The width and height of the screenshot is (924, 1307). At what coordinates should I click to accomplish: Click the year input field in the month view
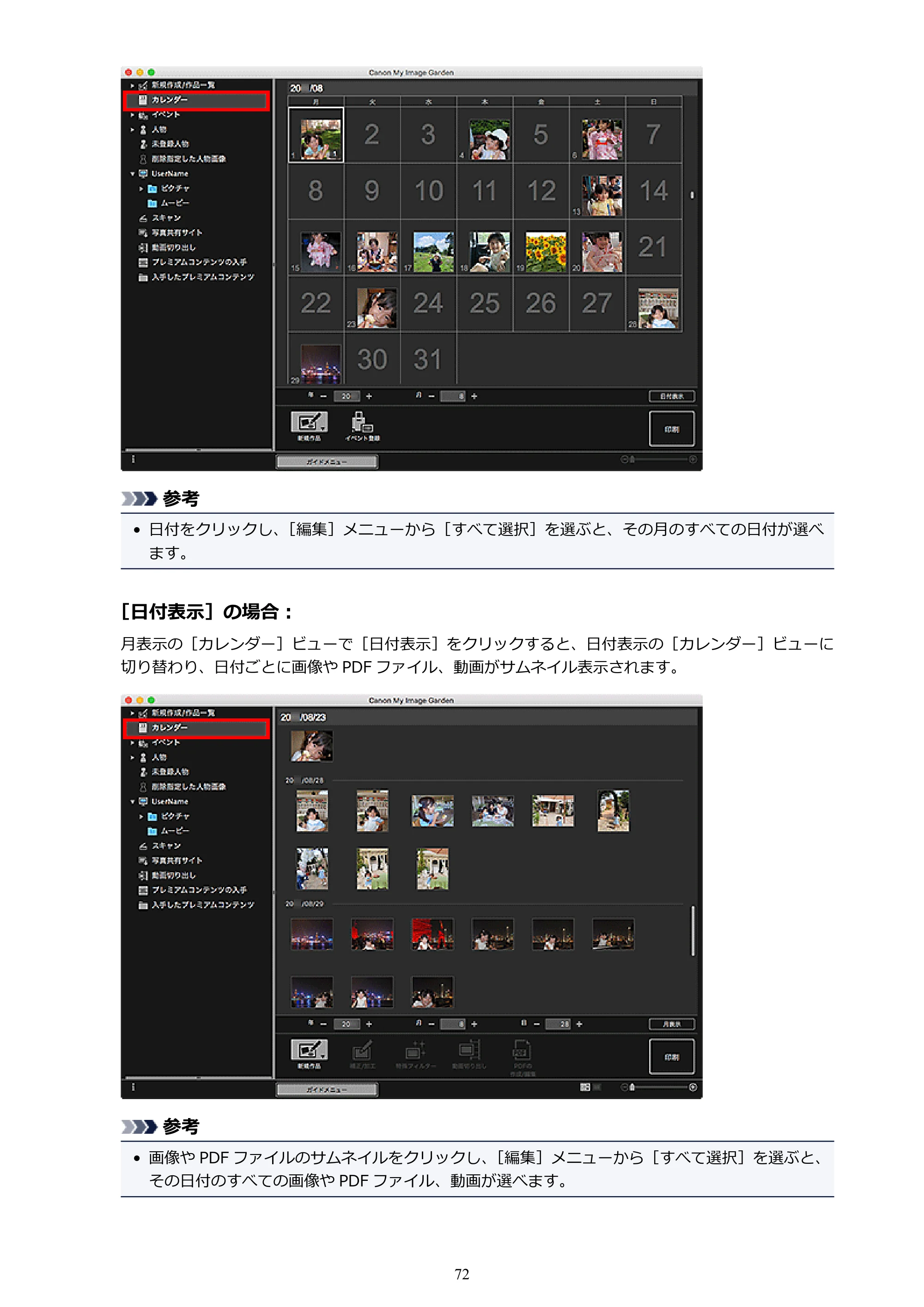tap(346, 396)
